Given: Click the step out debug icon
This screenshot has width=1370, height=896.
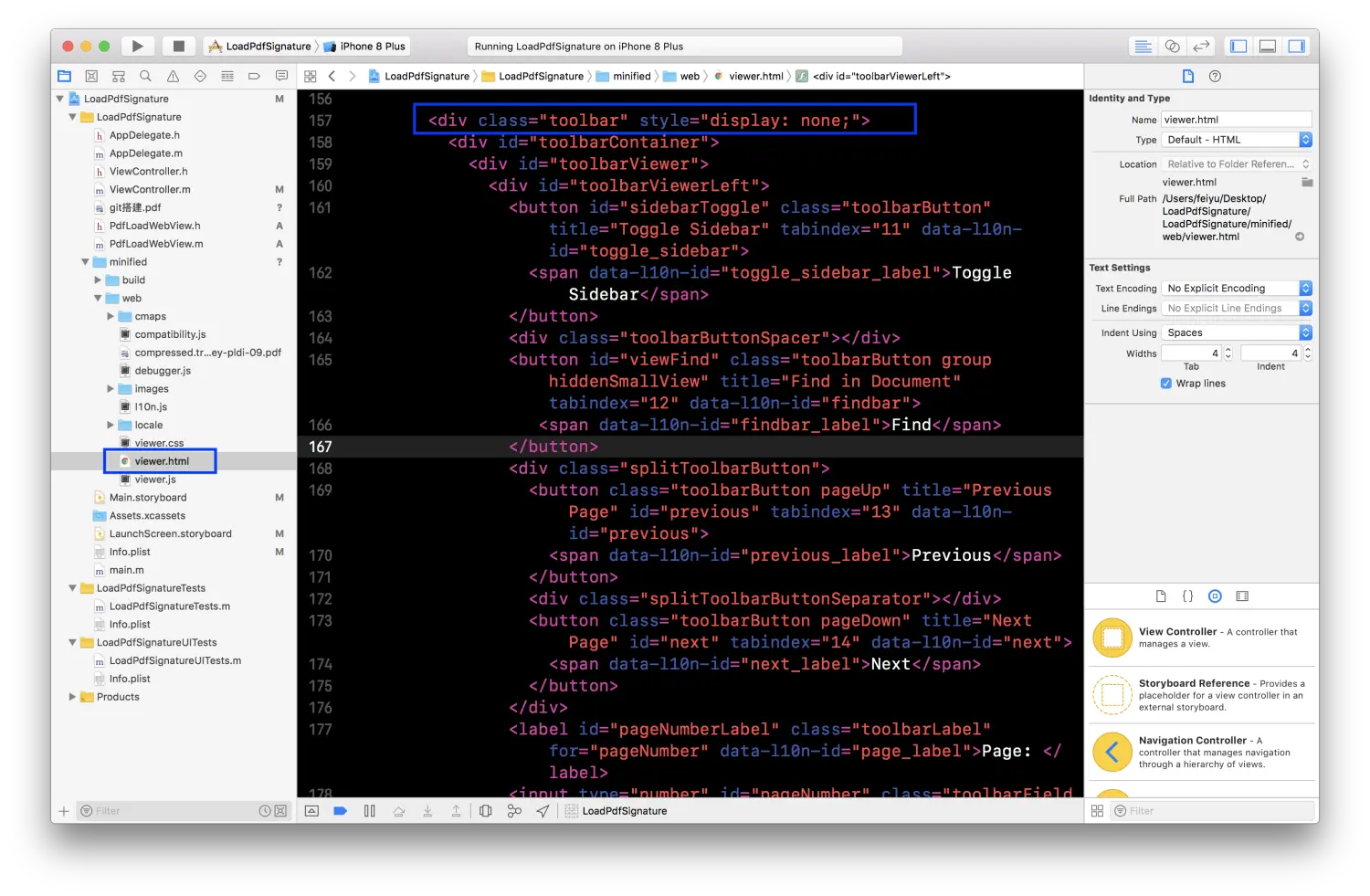Looking at the screenshot, I should point(456,811).
